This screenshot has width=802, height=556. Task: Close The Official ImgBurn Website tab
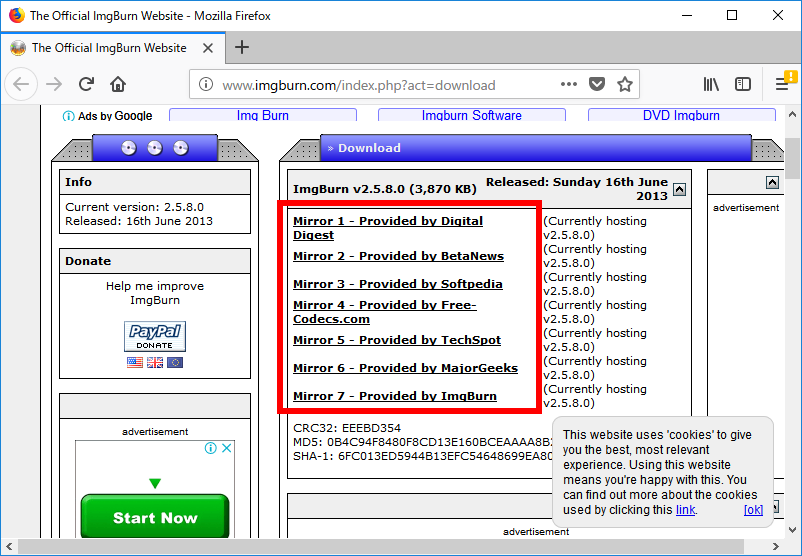208,48
